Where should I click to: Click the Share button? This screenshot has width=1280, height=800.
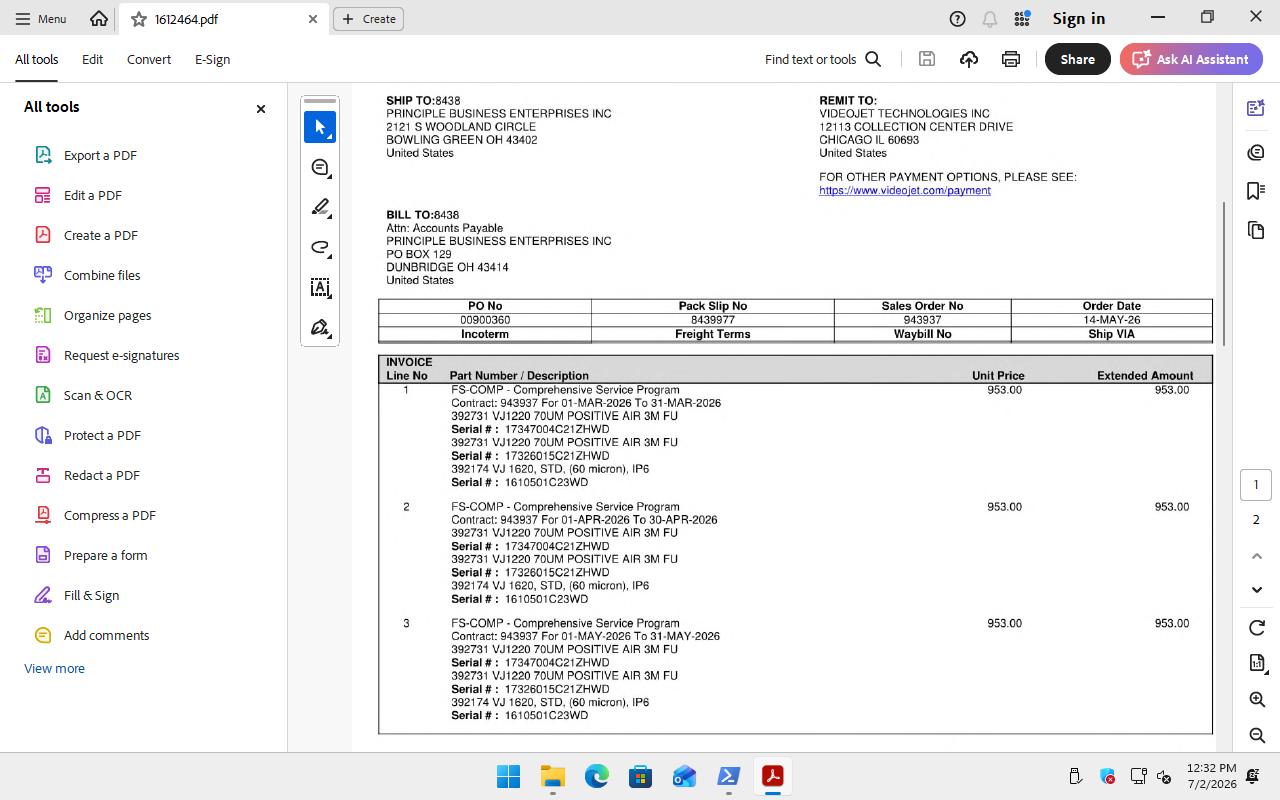[x=1077, y=59]
